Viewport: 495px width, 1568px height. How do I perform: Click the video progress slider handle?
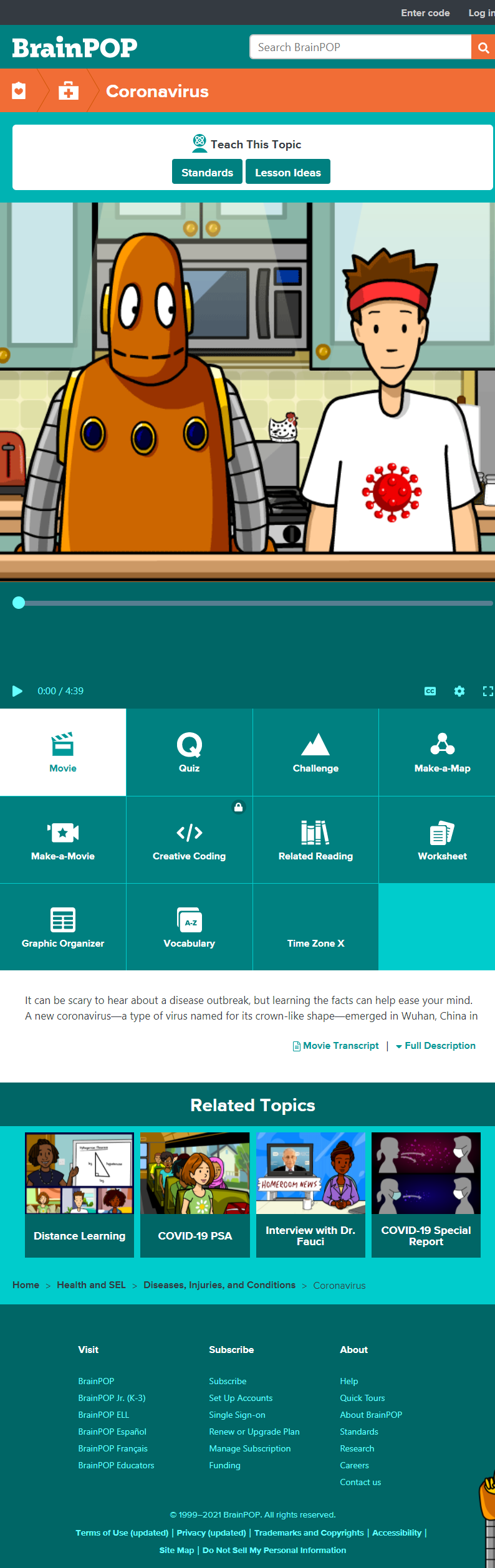point(19,603)
